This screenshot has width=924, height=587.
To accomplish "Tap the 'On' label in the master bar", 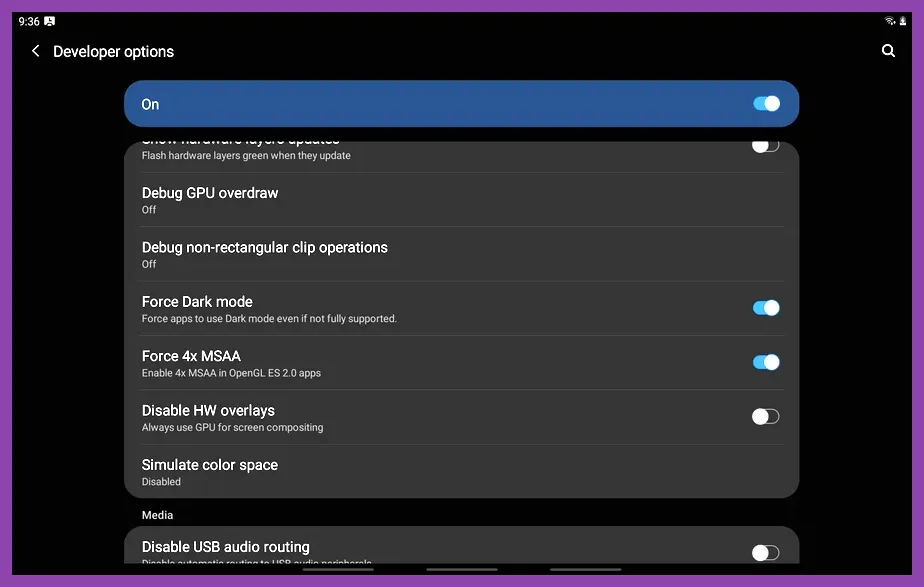I will 150,104.
